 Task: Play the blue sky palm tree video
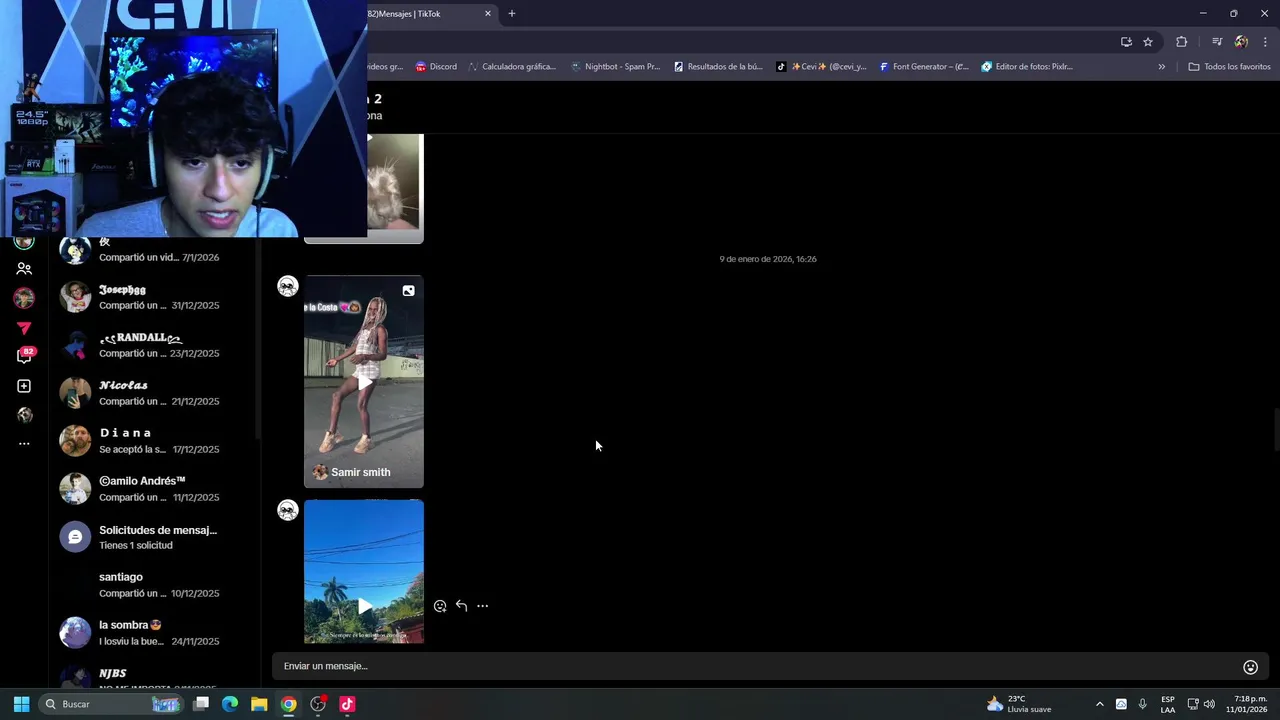(364, 572)
